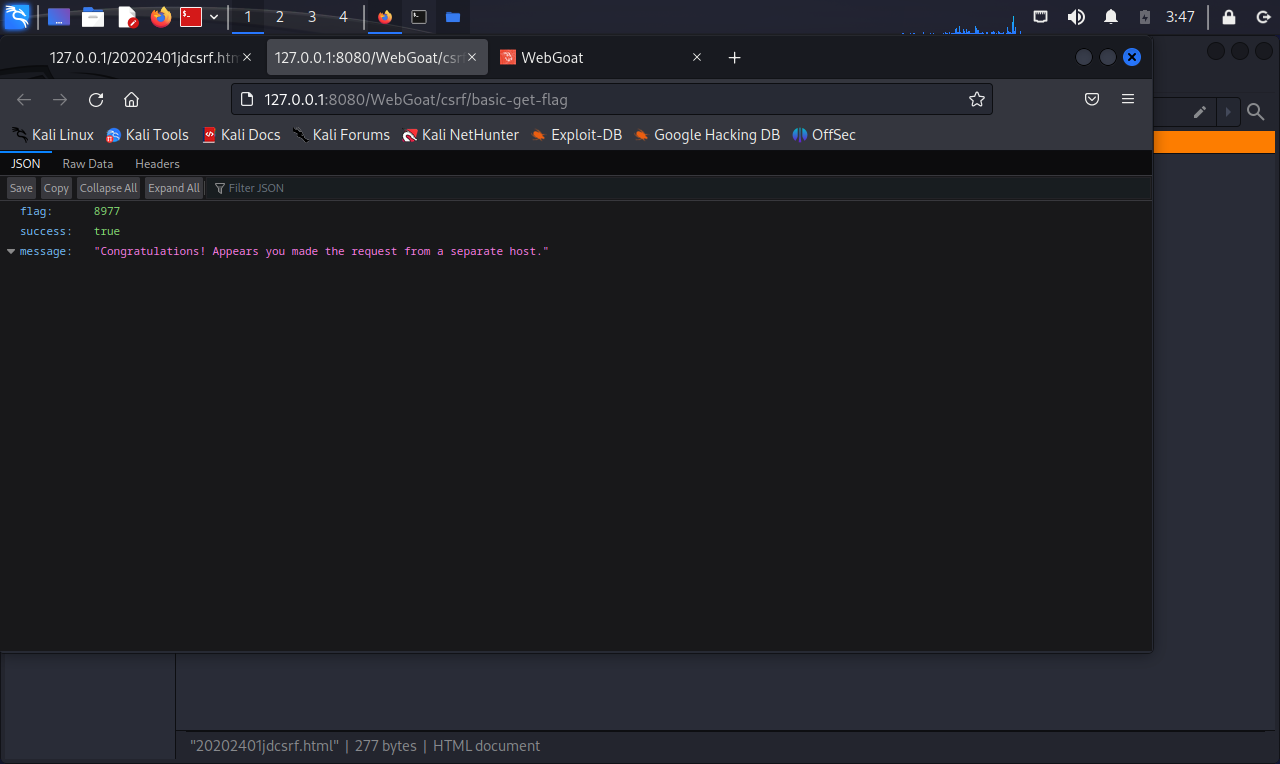Go forward to the next page
The width and height of the screenshot is (1280, 764).
60,99
